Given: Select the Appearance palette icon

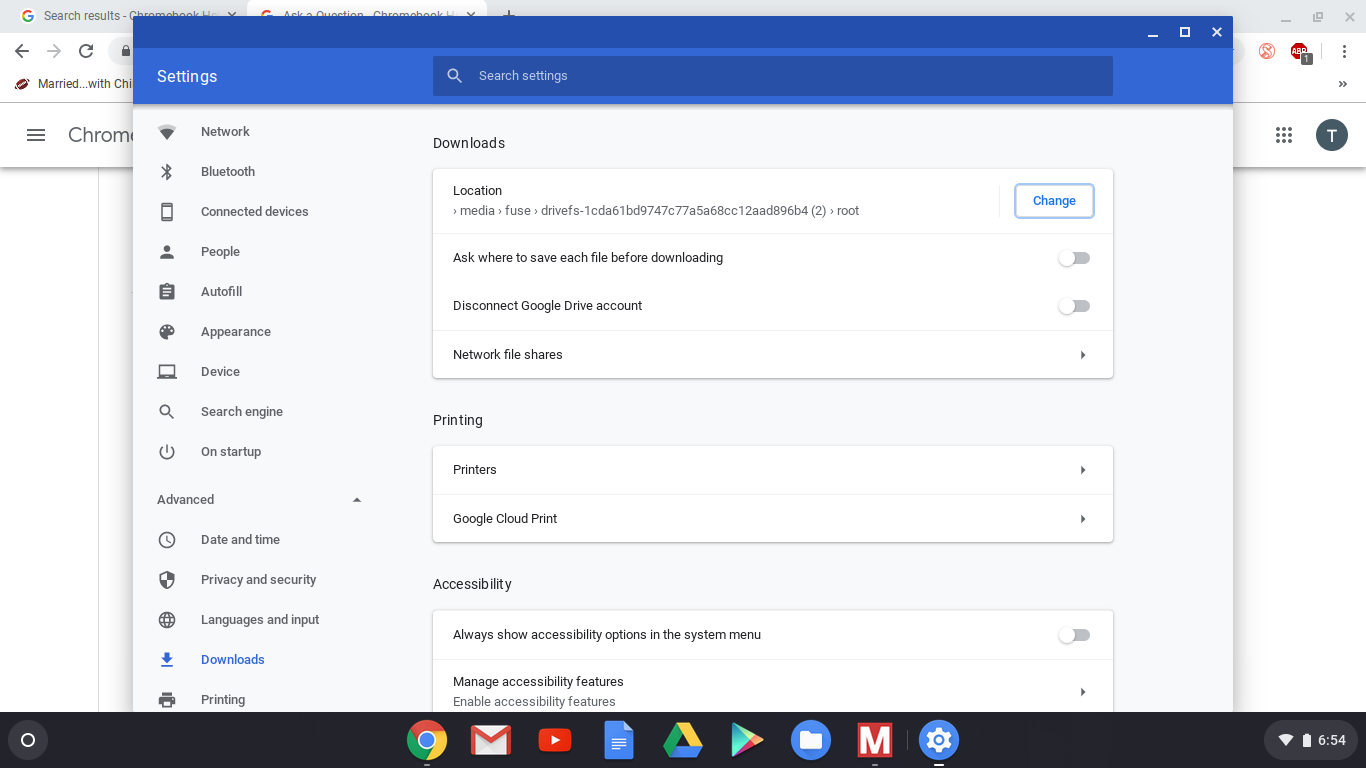Looking at the screenshot, I should coord(167,332).
